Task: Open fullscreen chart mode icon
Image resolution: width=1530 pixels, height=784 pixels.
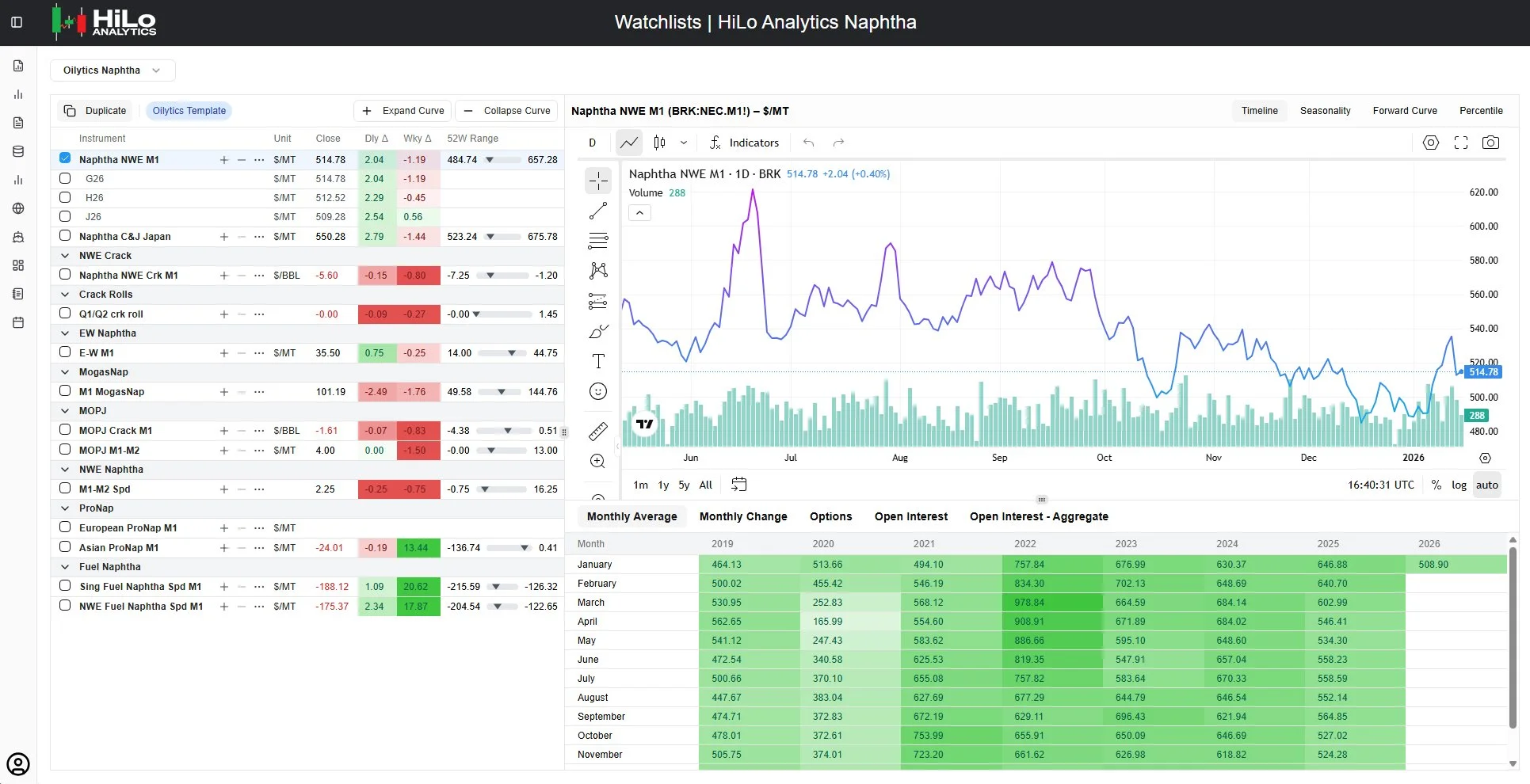Action: 1461,143
